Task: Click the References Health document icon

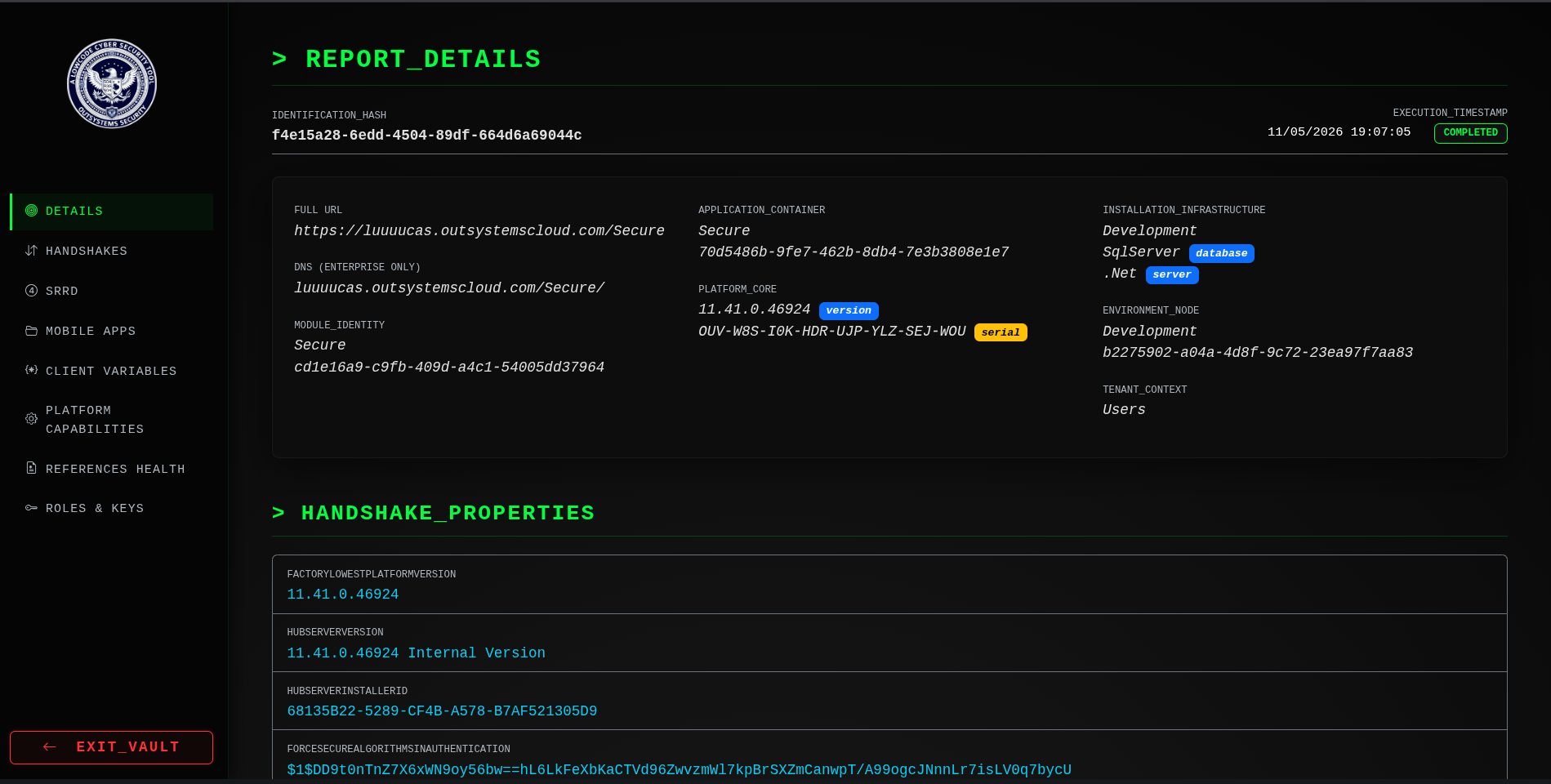Action: coord(31,468)
